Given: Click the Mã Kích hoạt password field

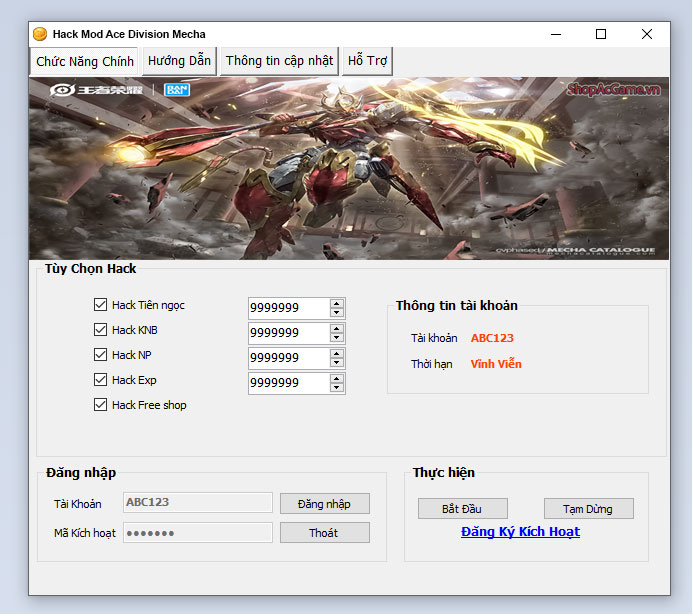Looking at the screenshot, I should (x=198, y=533).
